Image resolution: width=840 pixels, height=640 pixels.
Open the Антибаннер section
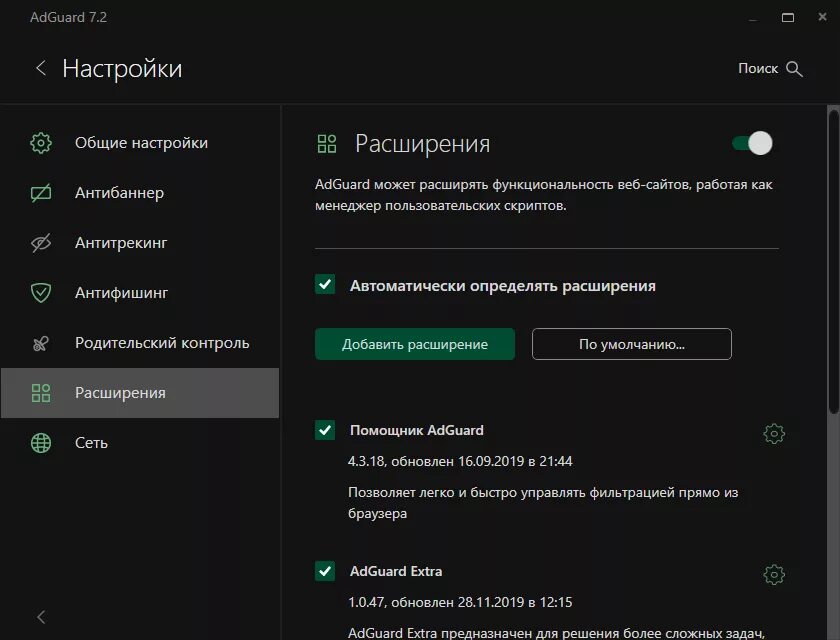[x=140, y=193]
